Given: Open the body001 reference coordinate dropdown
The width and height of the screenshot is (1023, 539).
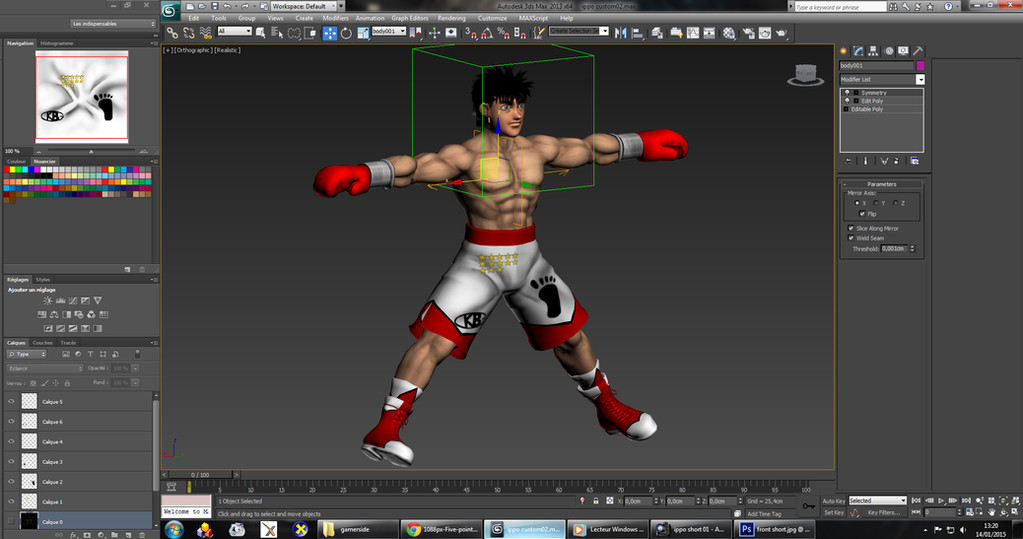Looking at the screenshot, I should click(389, 31).
